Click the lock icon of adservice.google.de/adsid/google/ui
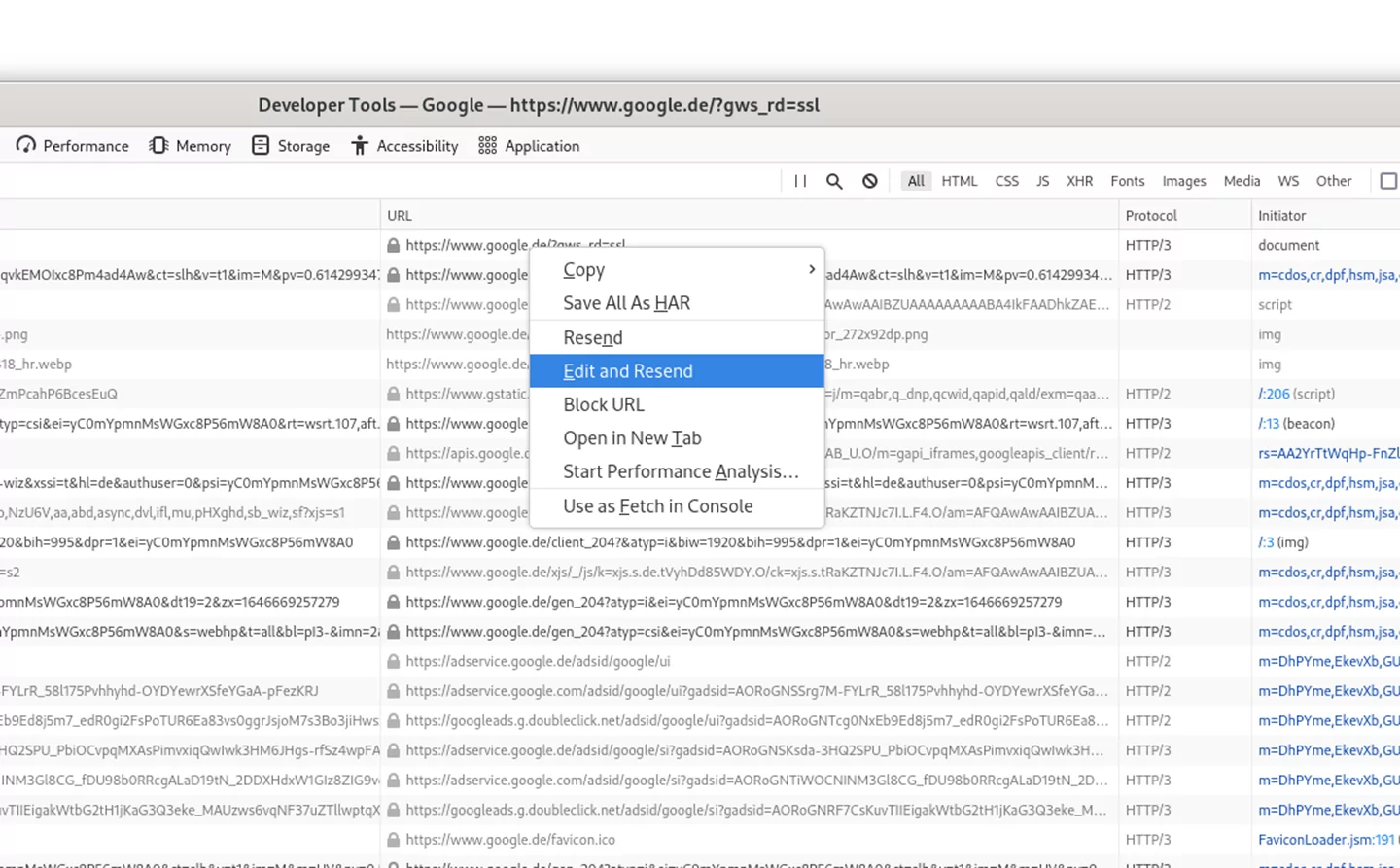The width and height of the screenshot is (1400, 868). (394, 661)
